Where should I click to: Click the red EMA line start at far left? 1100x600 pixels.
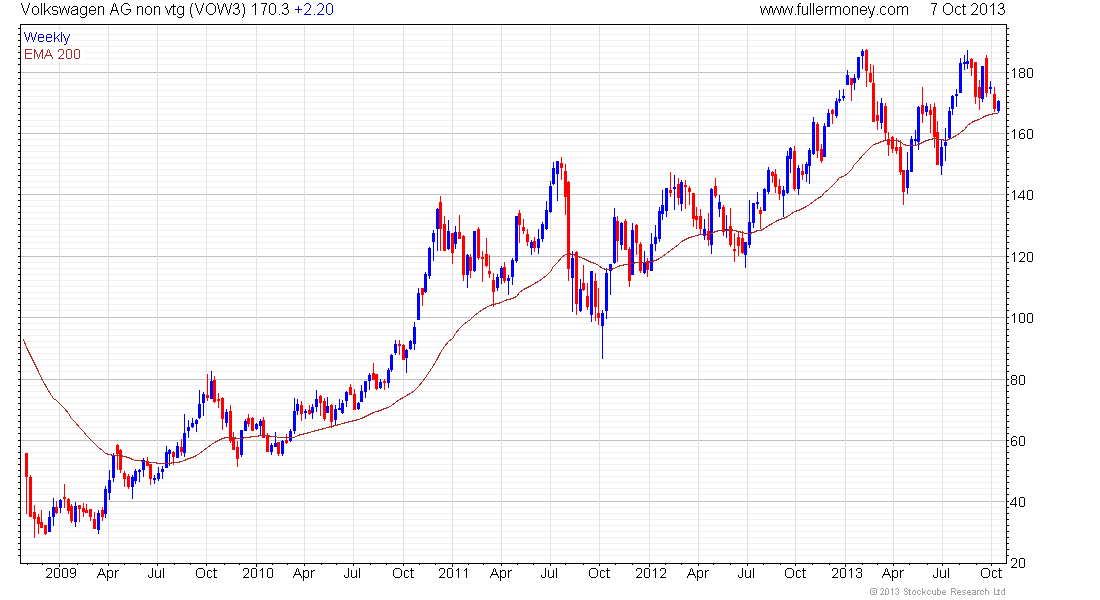click(x=24, y=341)
